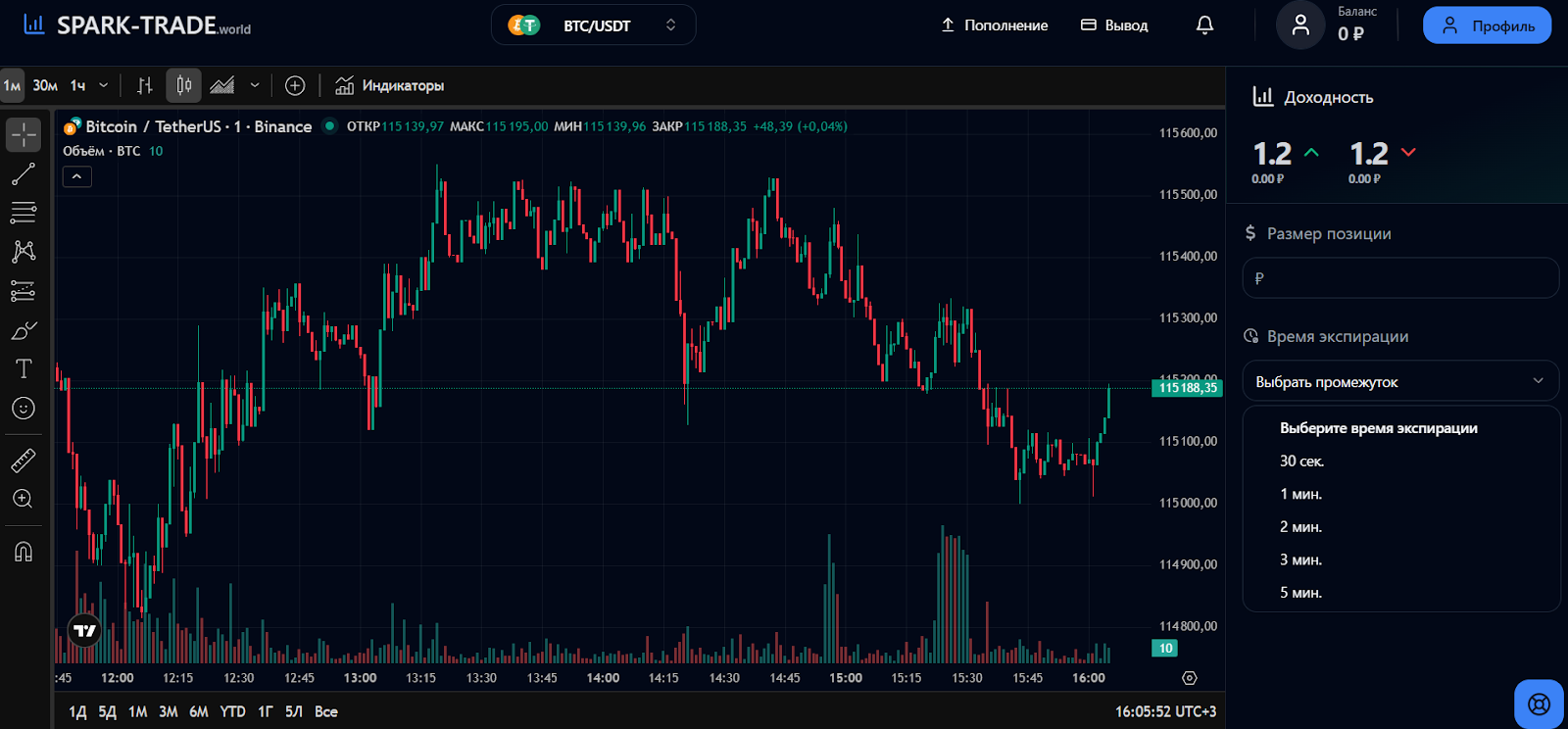Click the green up arrow payout
Viewport: 1568px width, 729px height.
1311,153
